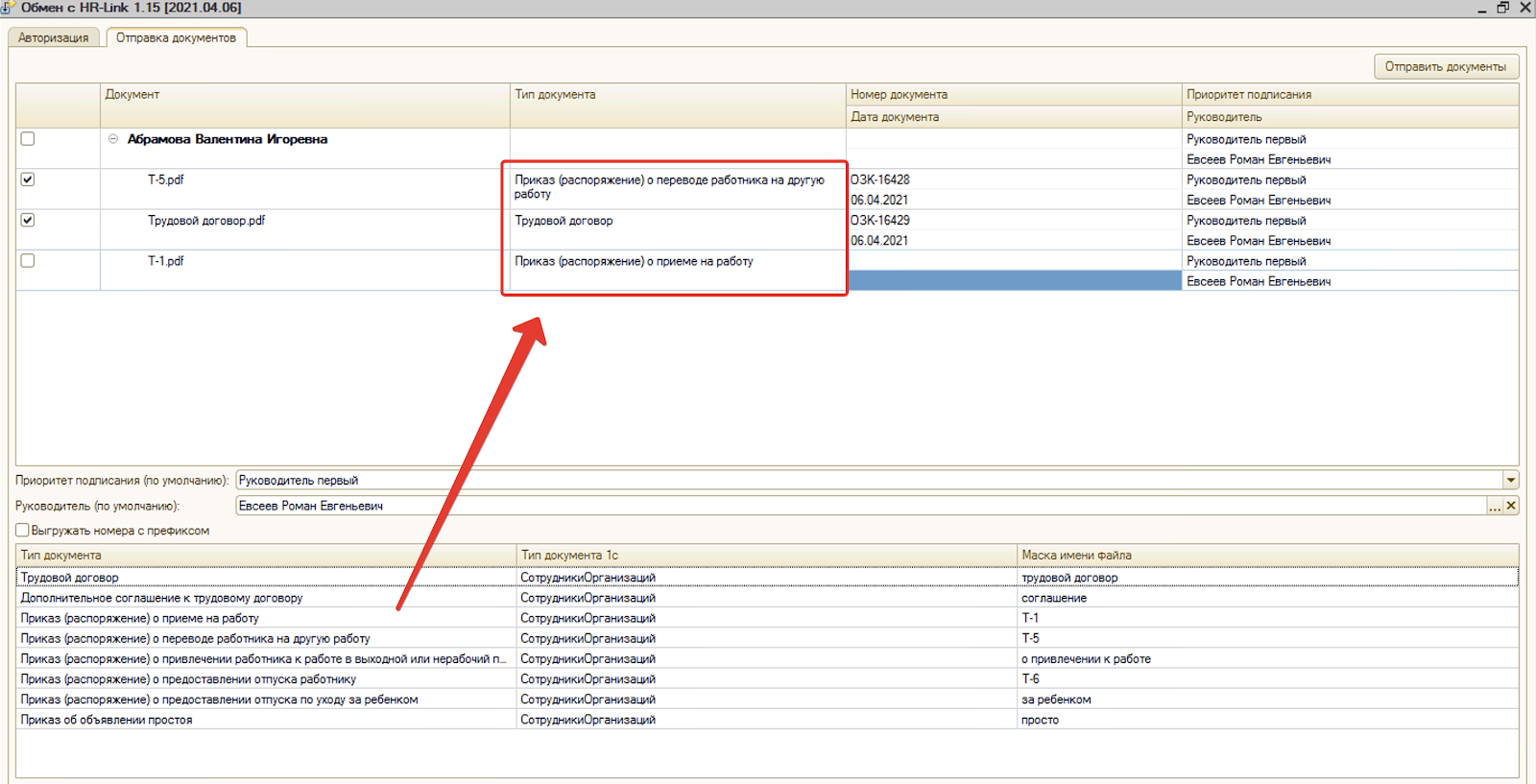Screen dimensions: 1536x784
Task: Click document number ОЗК-16428
Action: [x=880, y=179]
